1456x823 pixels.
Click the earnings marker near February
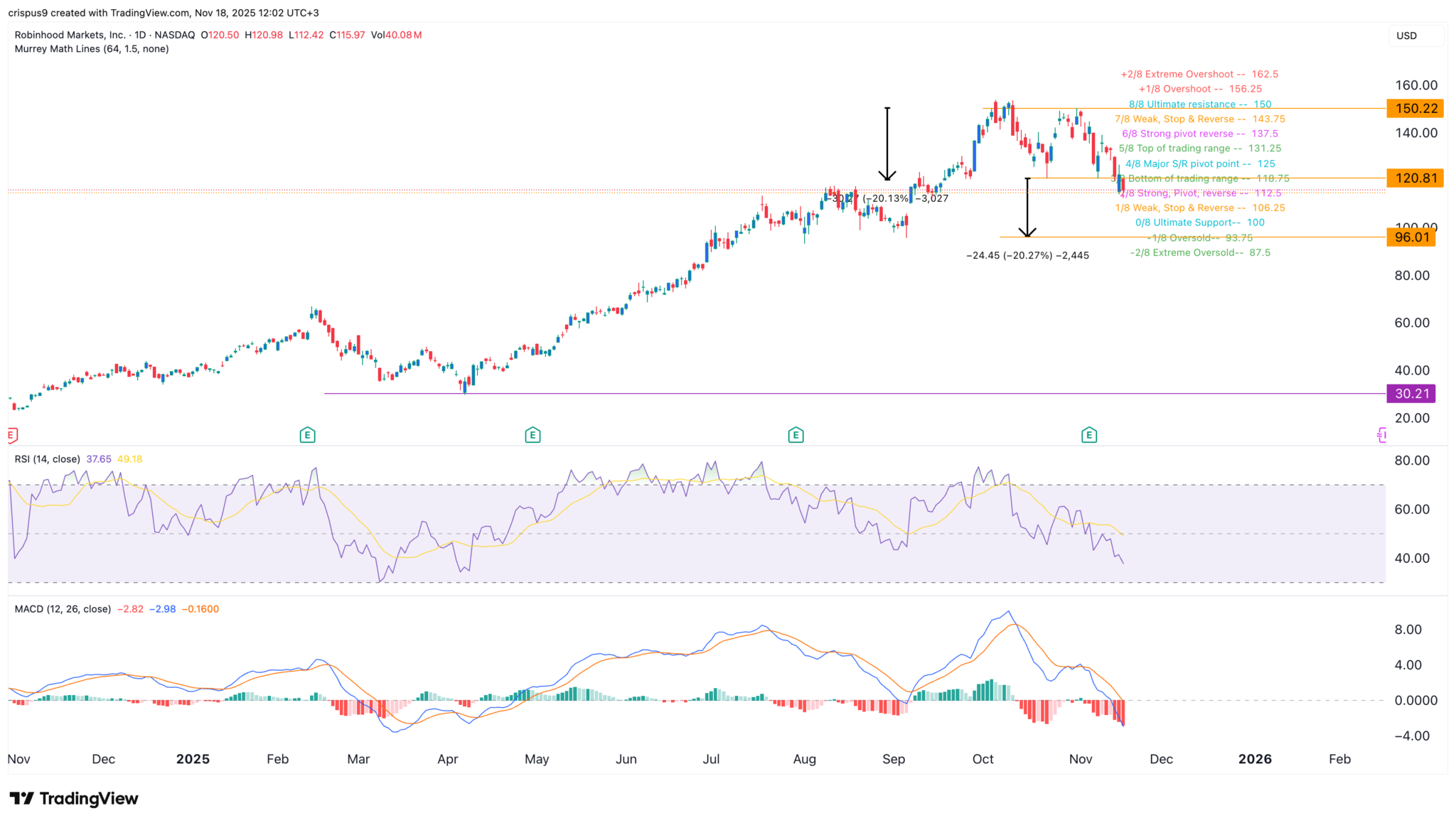click(307, 435)
